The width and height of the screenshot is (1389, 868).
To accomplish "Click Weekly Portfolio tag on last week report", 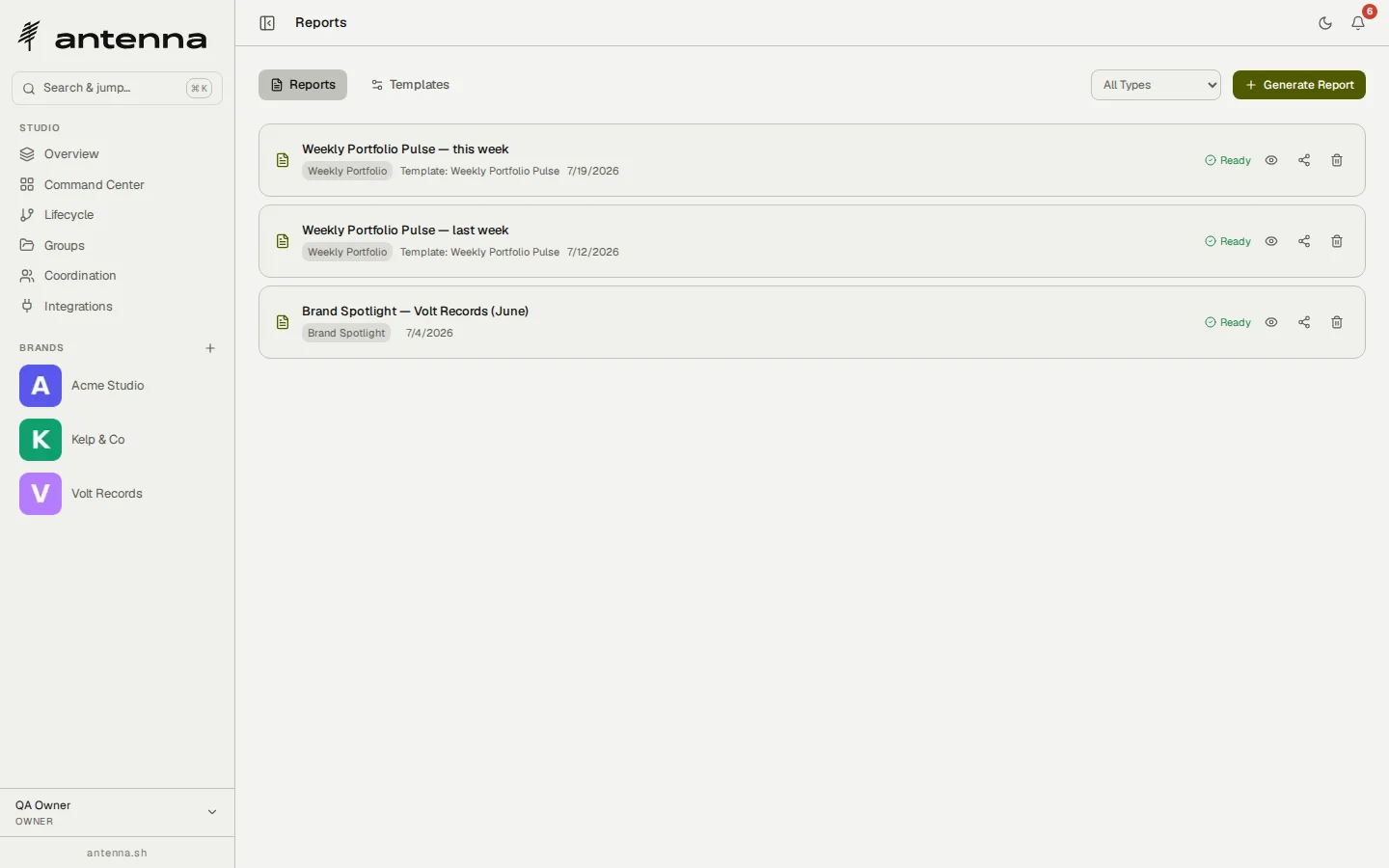I will click(347, 253).
